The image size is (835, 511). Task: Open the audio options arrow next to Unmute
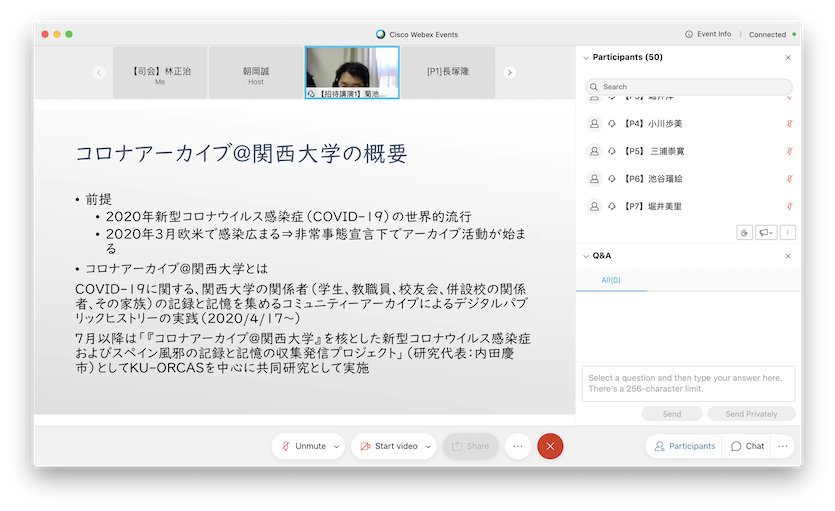point(336,446)
